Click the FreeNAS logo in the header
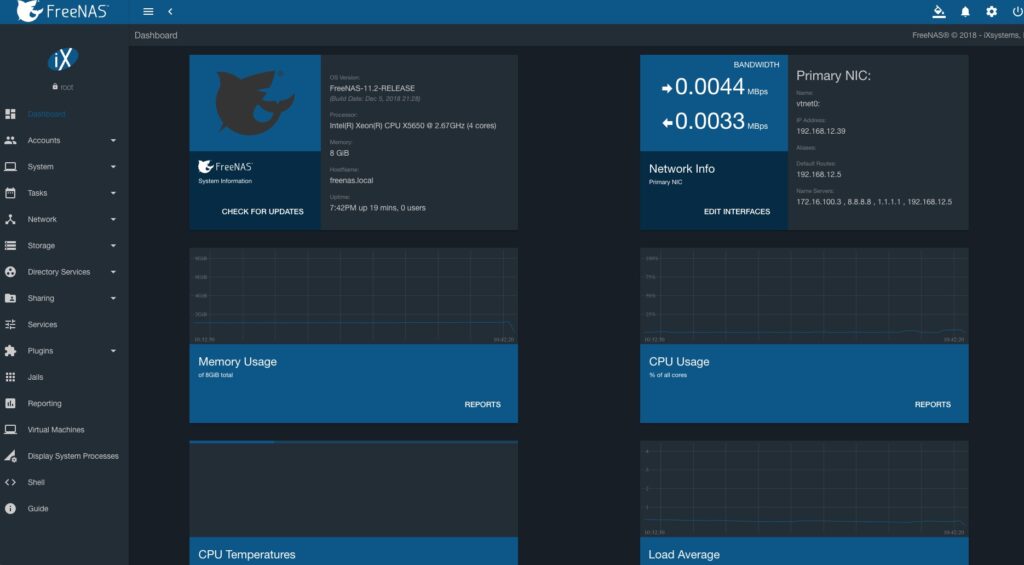 click(x=63, y=11)
